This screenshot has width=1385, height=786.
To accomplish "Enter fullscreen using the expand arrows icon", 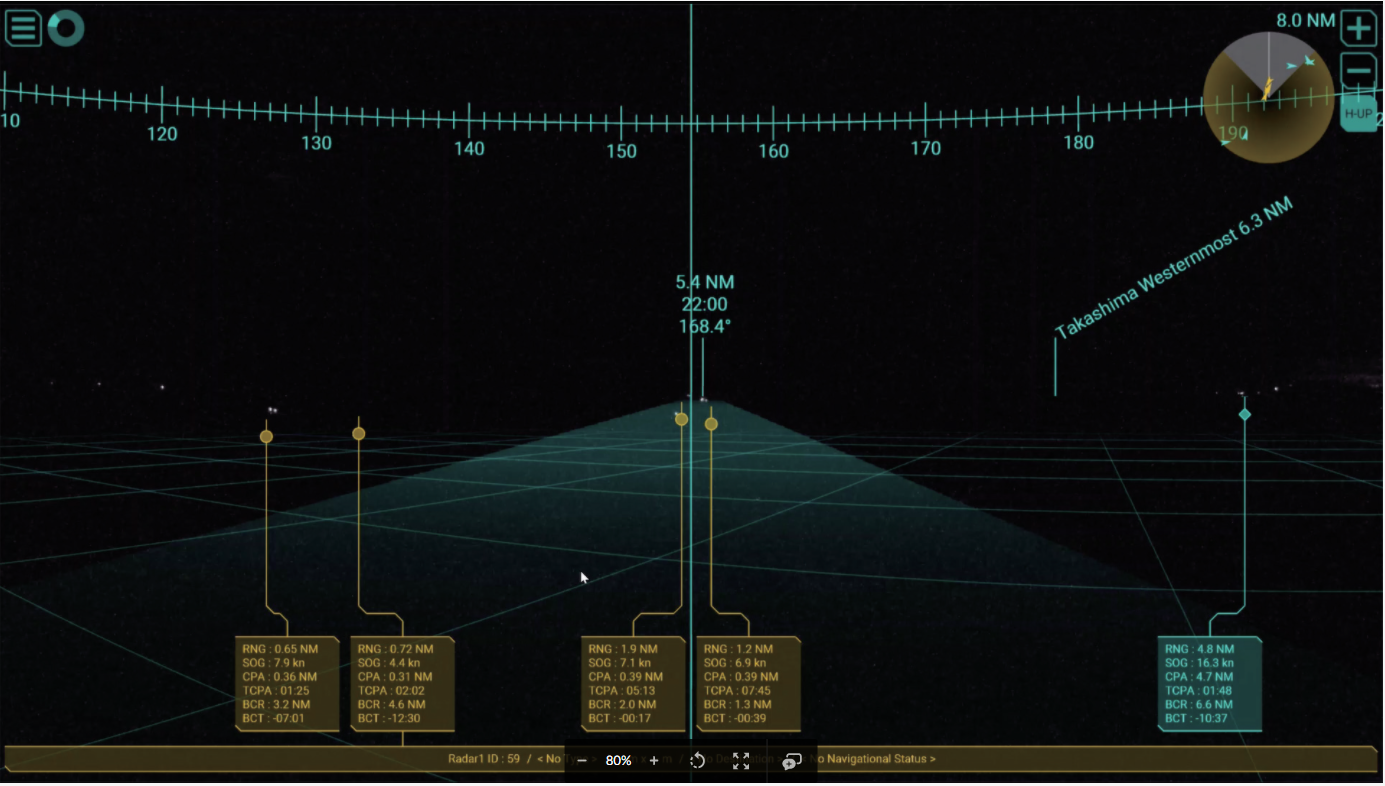I will pos(741,761).
